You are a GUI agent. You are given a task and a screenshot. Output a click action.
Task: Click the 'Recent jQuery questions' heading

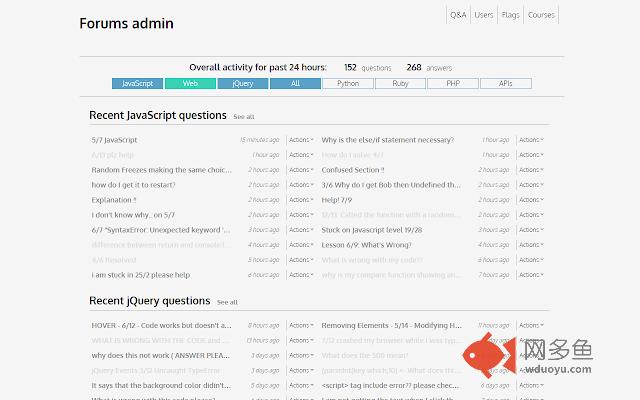[x=150, y=301]
